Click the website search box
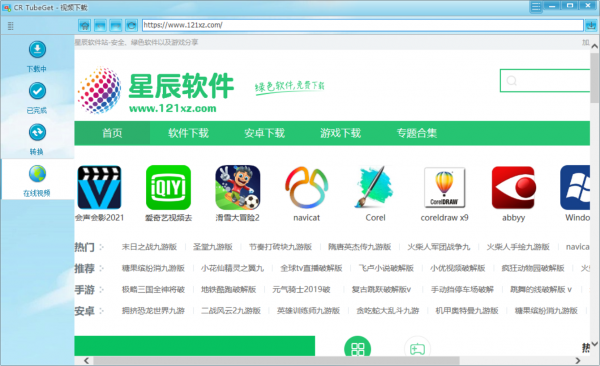The image size is (600, 366). [x=545, y=80]
